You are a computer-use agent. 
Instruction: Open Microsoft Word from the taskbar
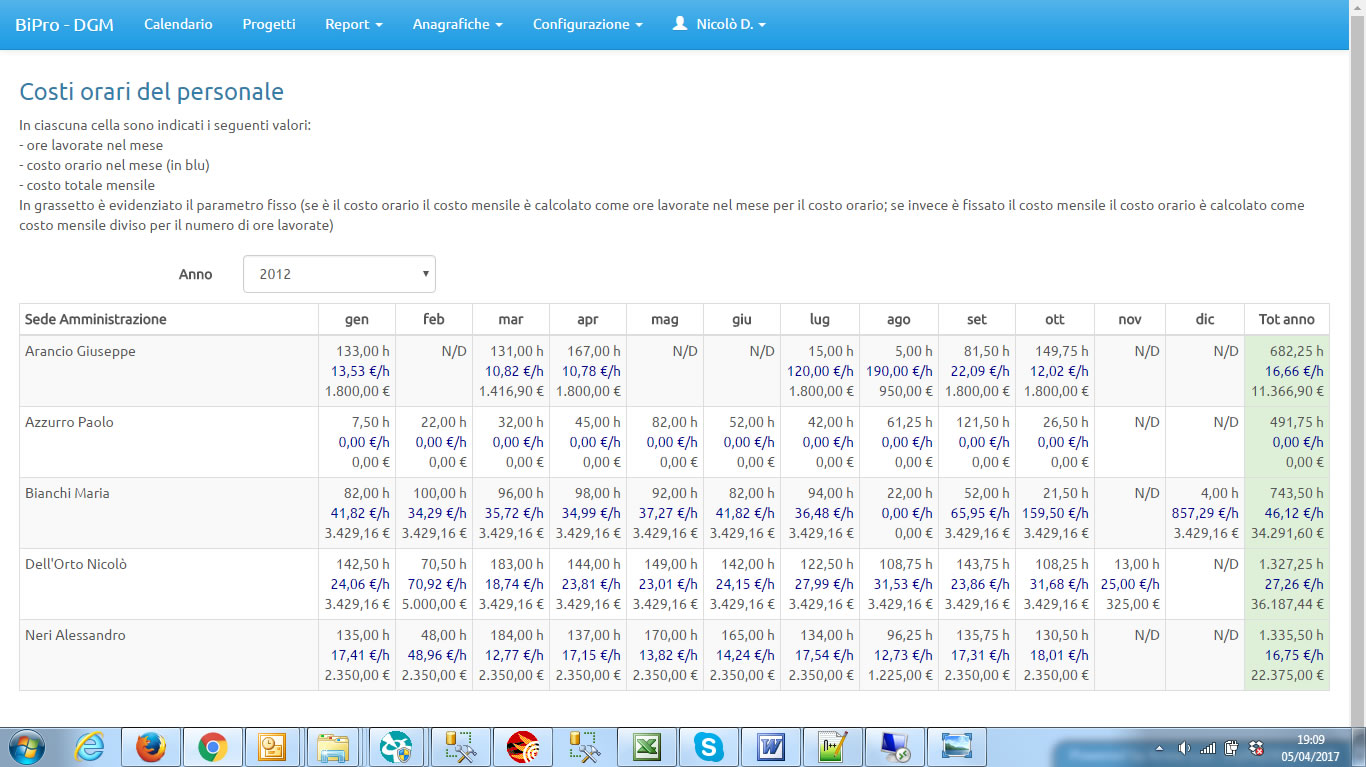(770, 747)
